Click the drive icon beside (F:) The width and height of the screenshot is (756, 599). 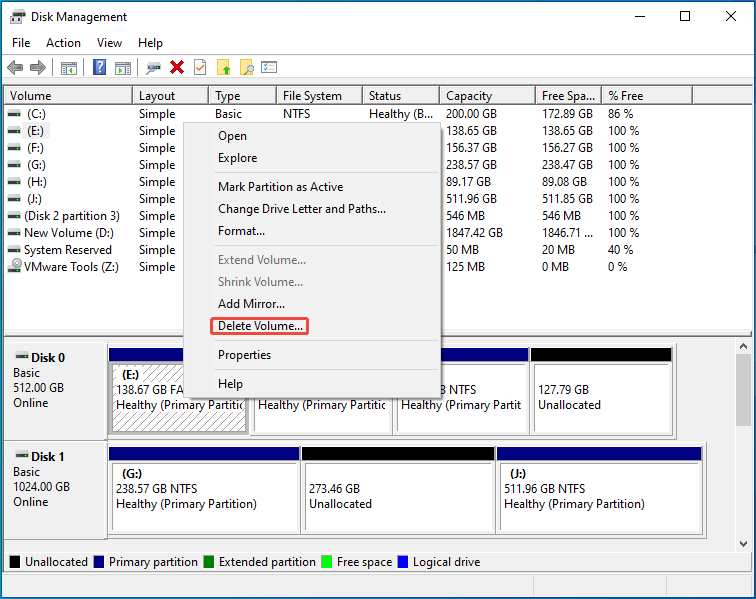14,148
